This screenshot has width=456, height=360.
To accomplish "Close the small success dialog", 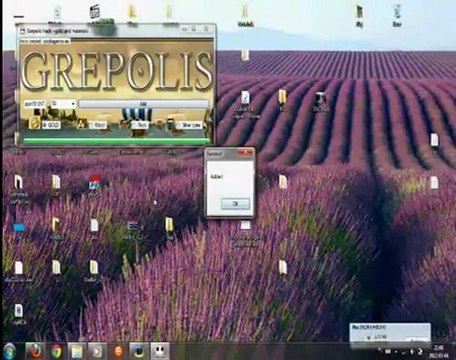I will [246, 153].
